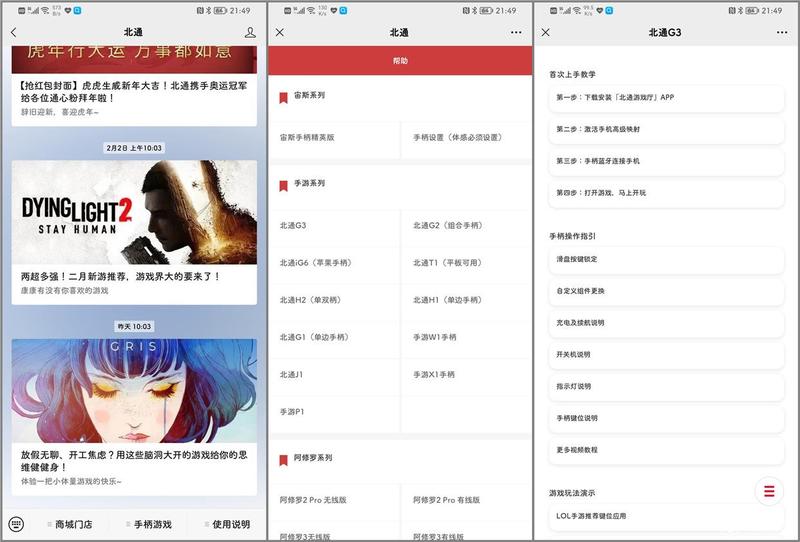Open 第二步：激活手机高级映射

coord(666,129)
